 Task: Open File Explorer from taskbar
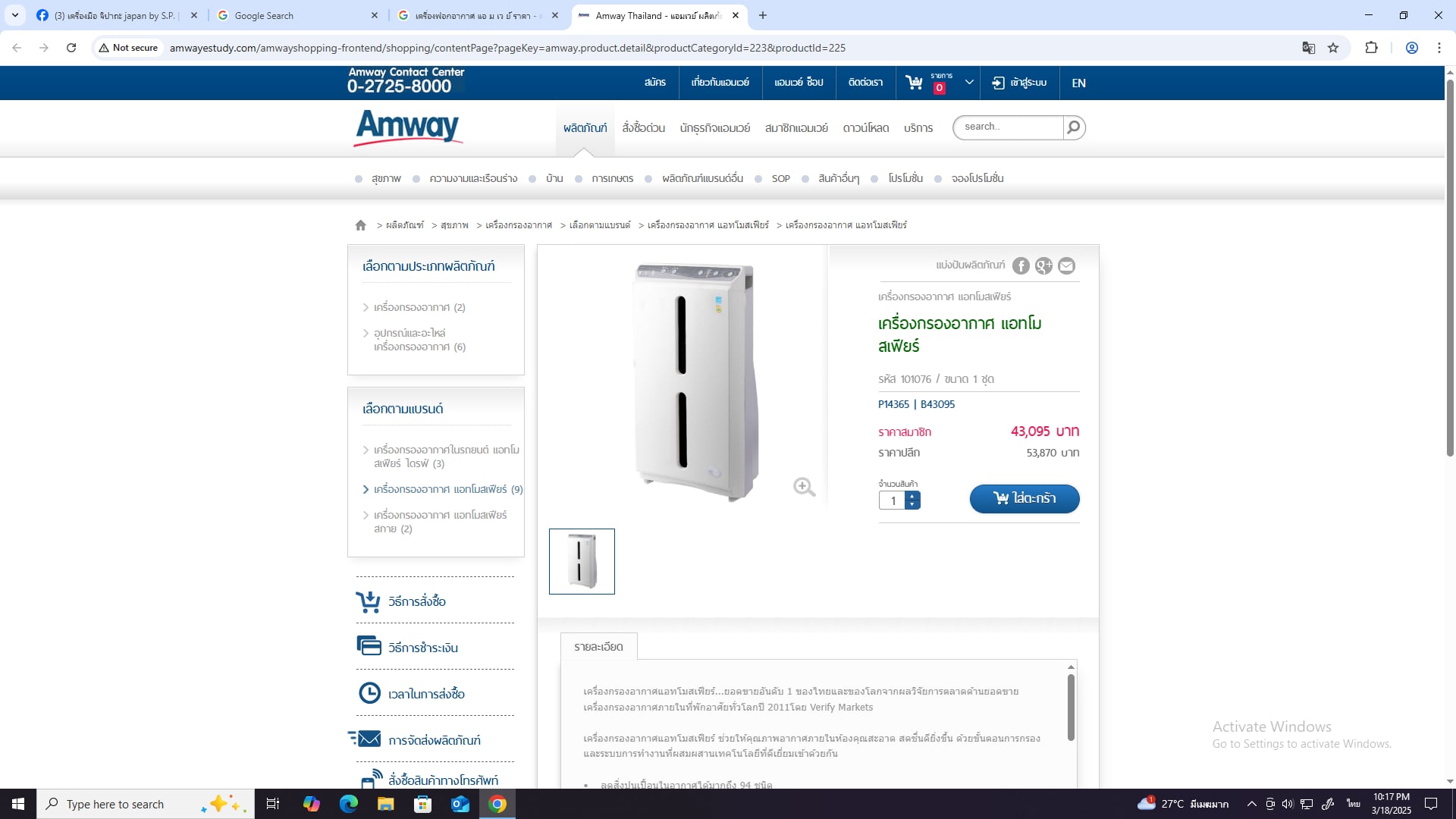click(386, 804)
